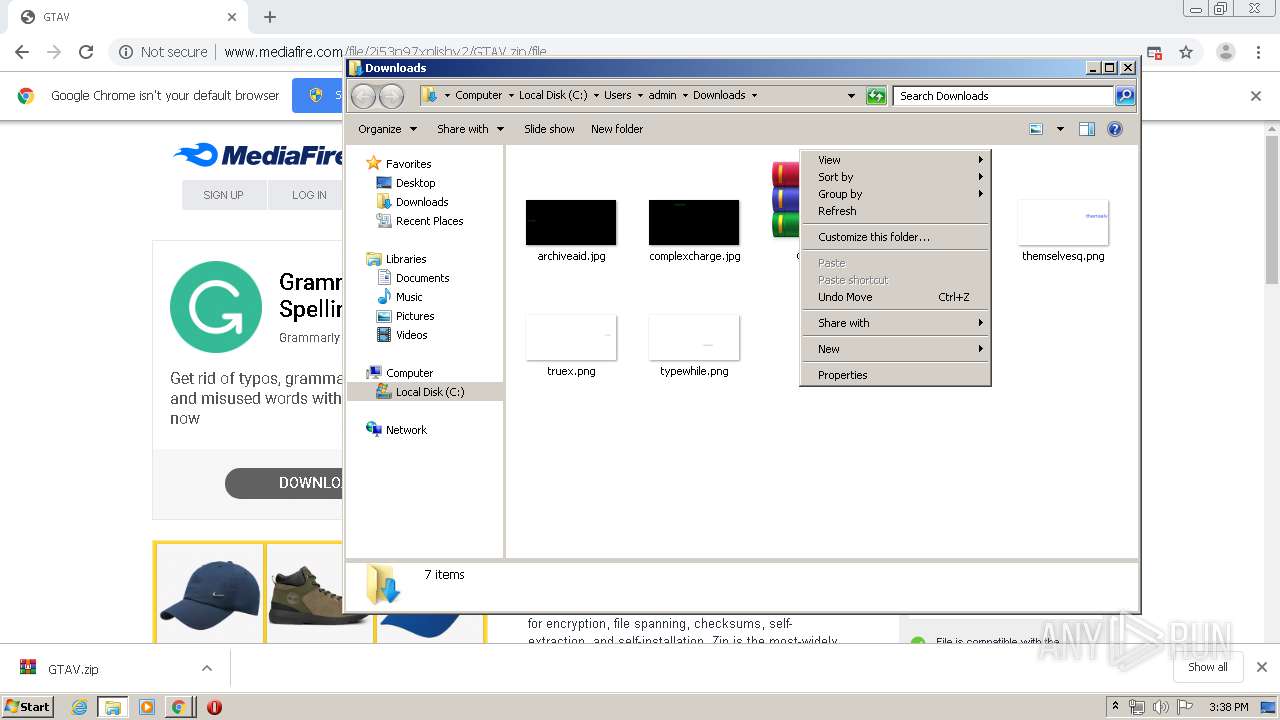Click the Chrome back arrow button
Image resolution: width=1280 pixels, height=720 pixels.
pos(22,52)
